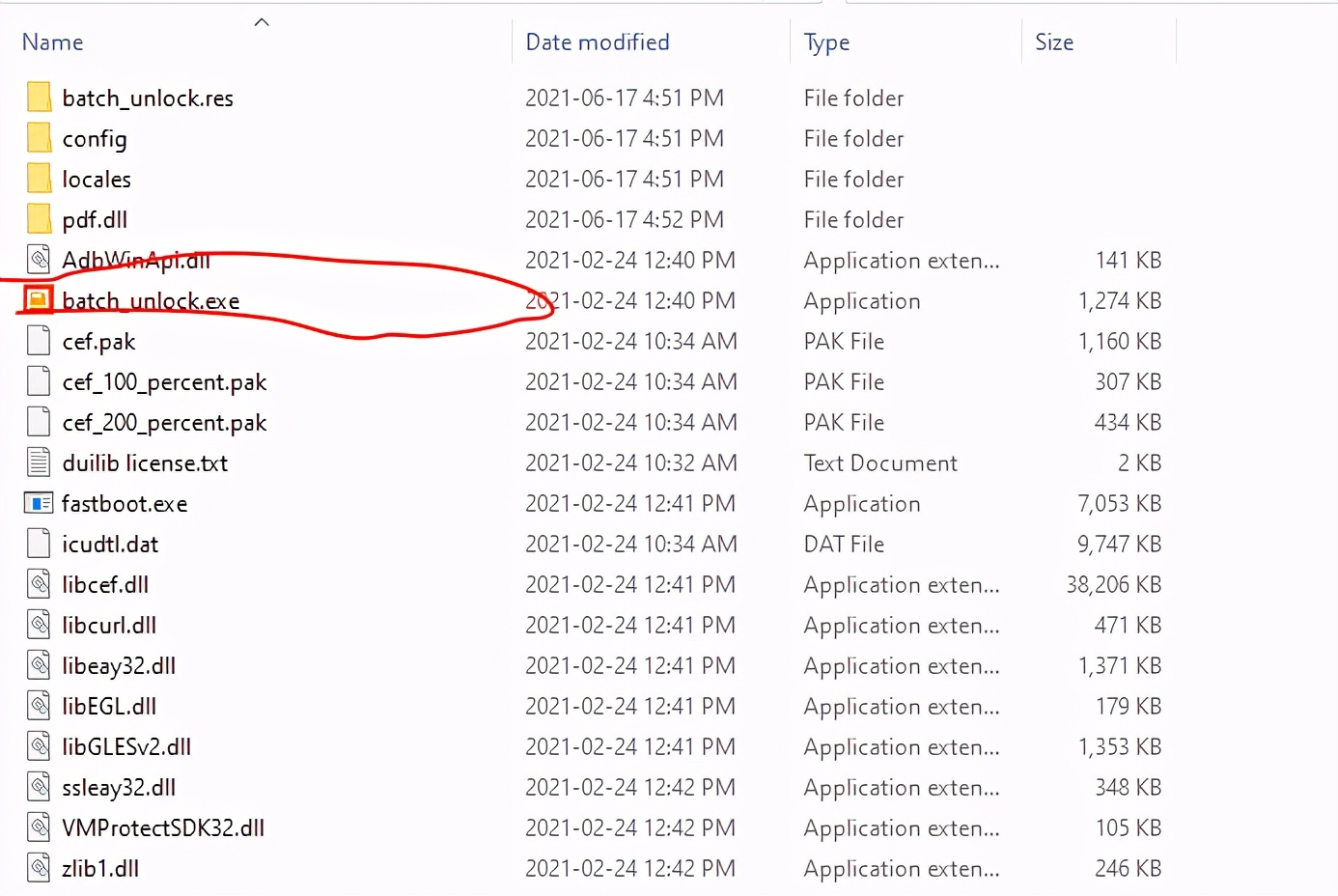Select the ssleay32.dll file name

(x=119, y=788)
